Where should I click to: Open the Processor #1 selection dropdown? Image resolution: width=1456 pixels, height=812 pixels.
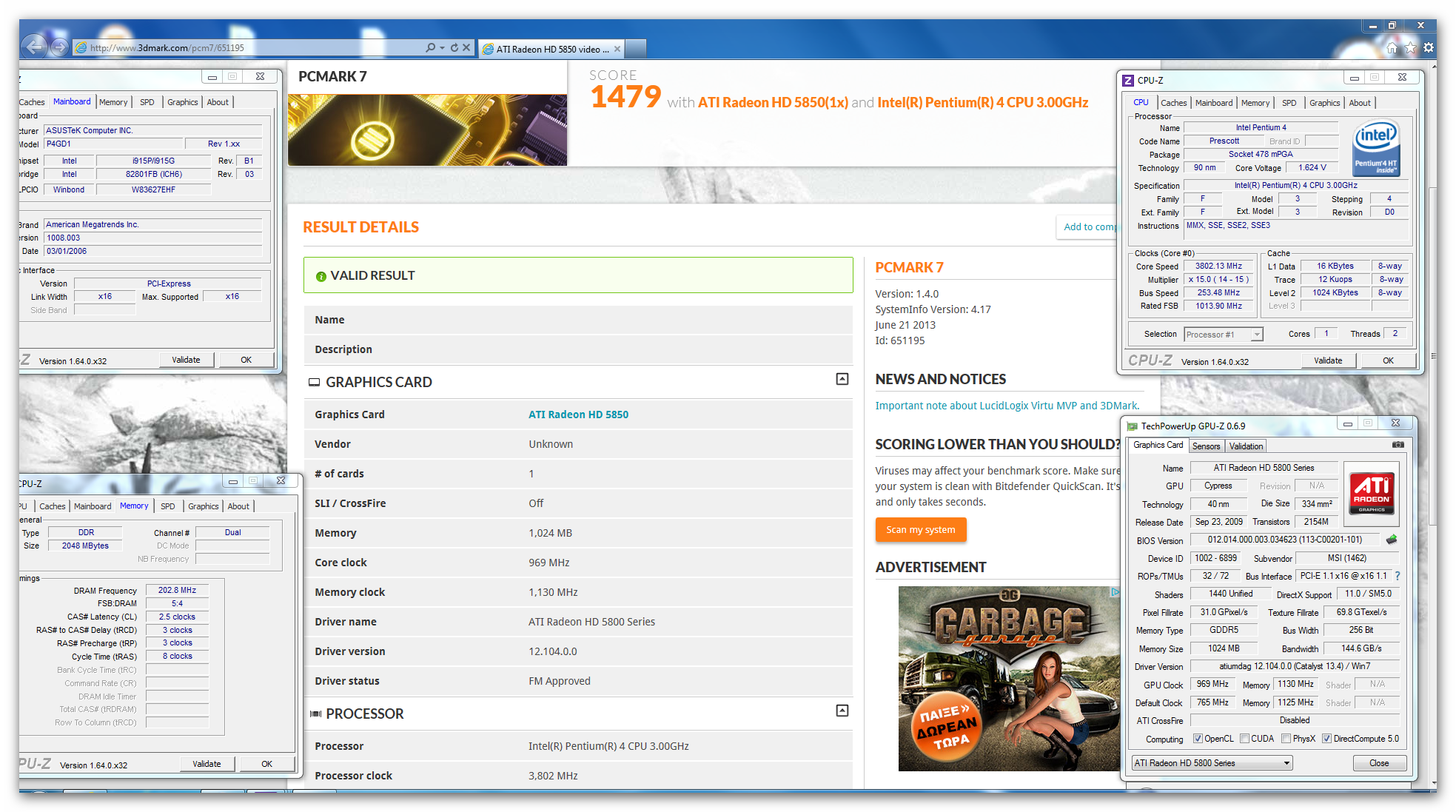click(x=1257, y=335)
